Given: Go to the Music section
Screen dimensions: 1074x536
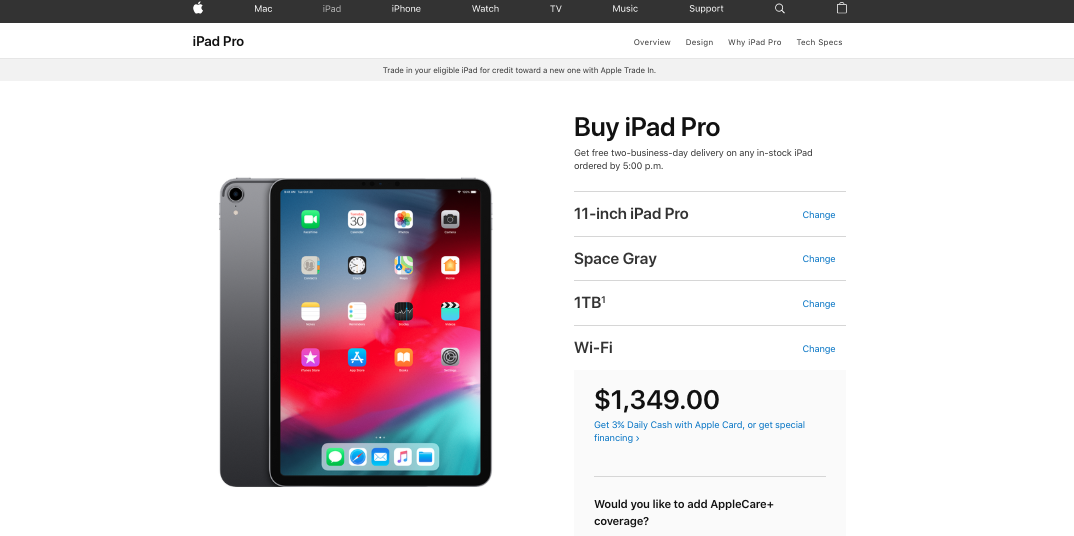Looking at the screenshot, I should click(625, 9).
